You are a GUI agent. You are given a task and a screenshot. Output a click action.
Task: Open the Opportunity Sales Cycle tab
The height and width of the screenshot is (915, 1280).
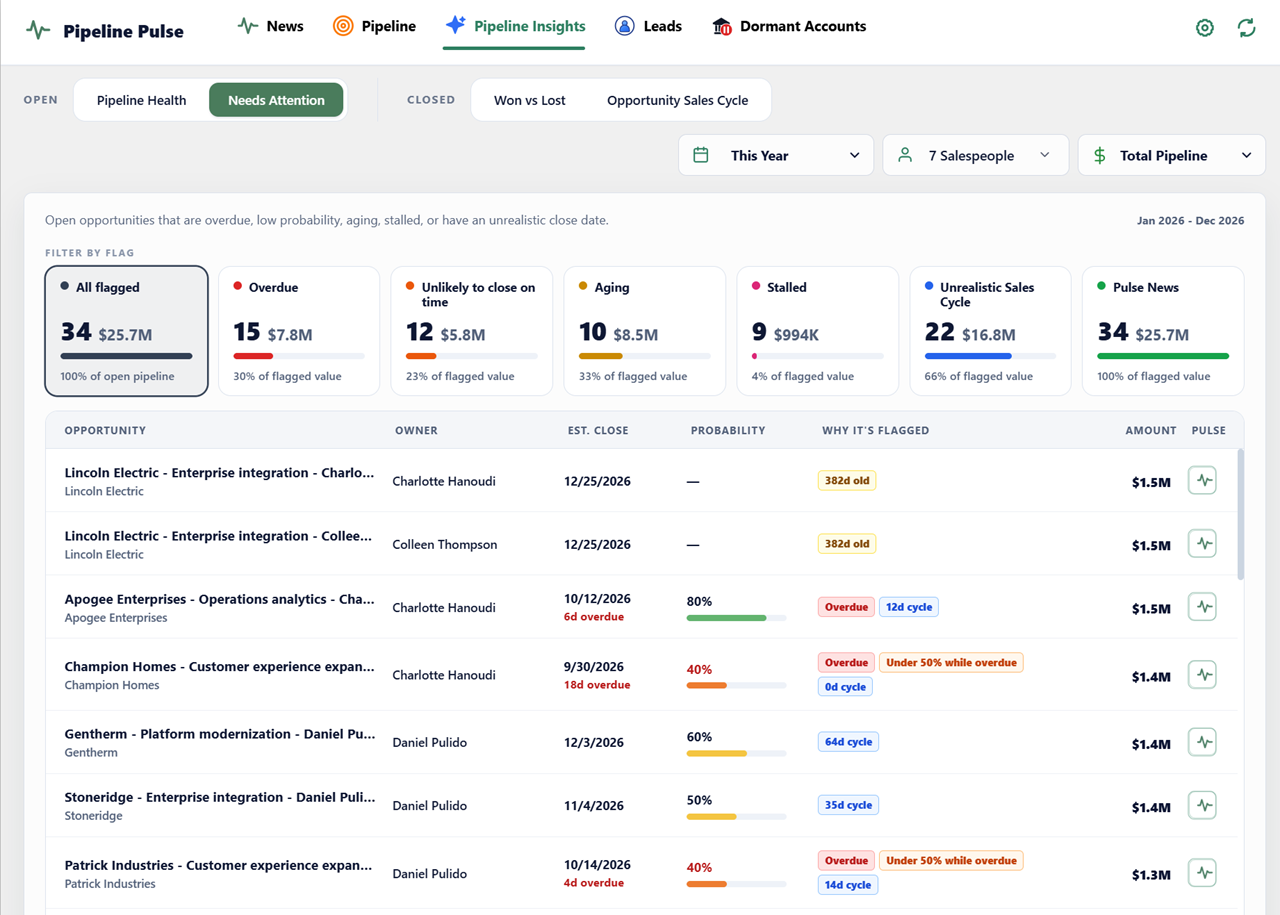(x=678, y=100)
